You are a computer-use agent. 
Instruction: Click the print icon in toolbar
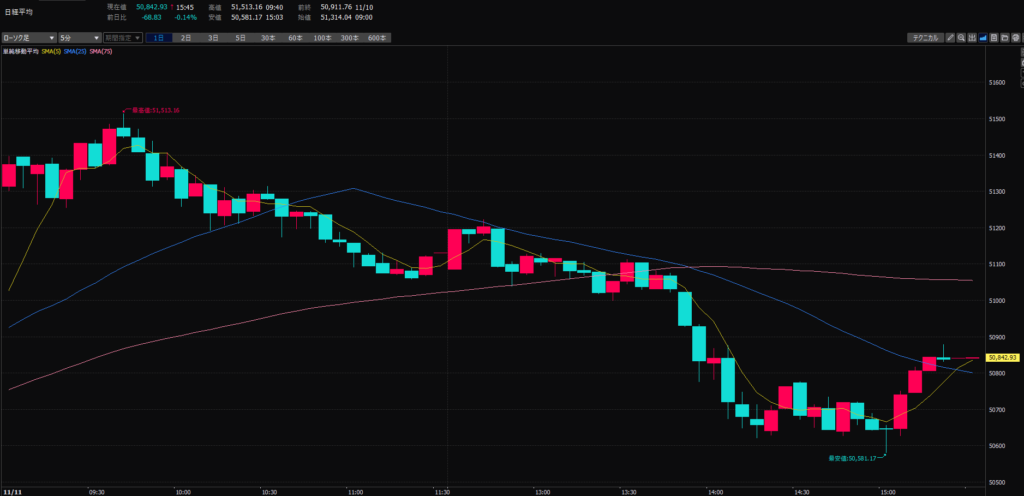pyautogui.click(x=1015, y=38)
